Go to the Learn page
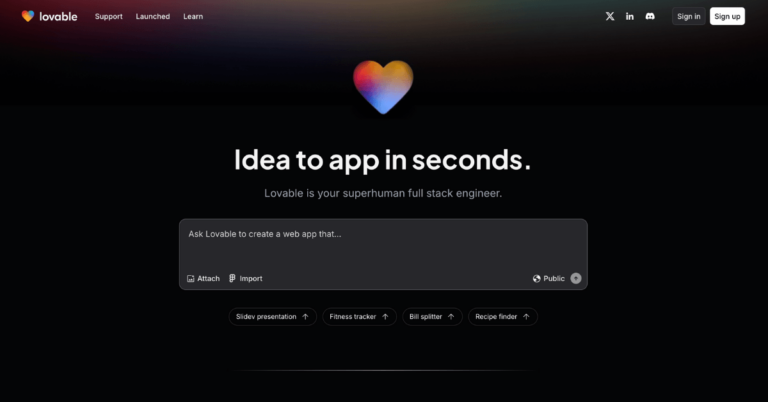The image size is (768, 402). click(x=193, y=16)
